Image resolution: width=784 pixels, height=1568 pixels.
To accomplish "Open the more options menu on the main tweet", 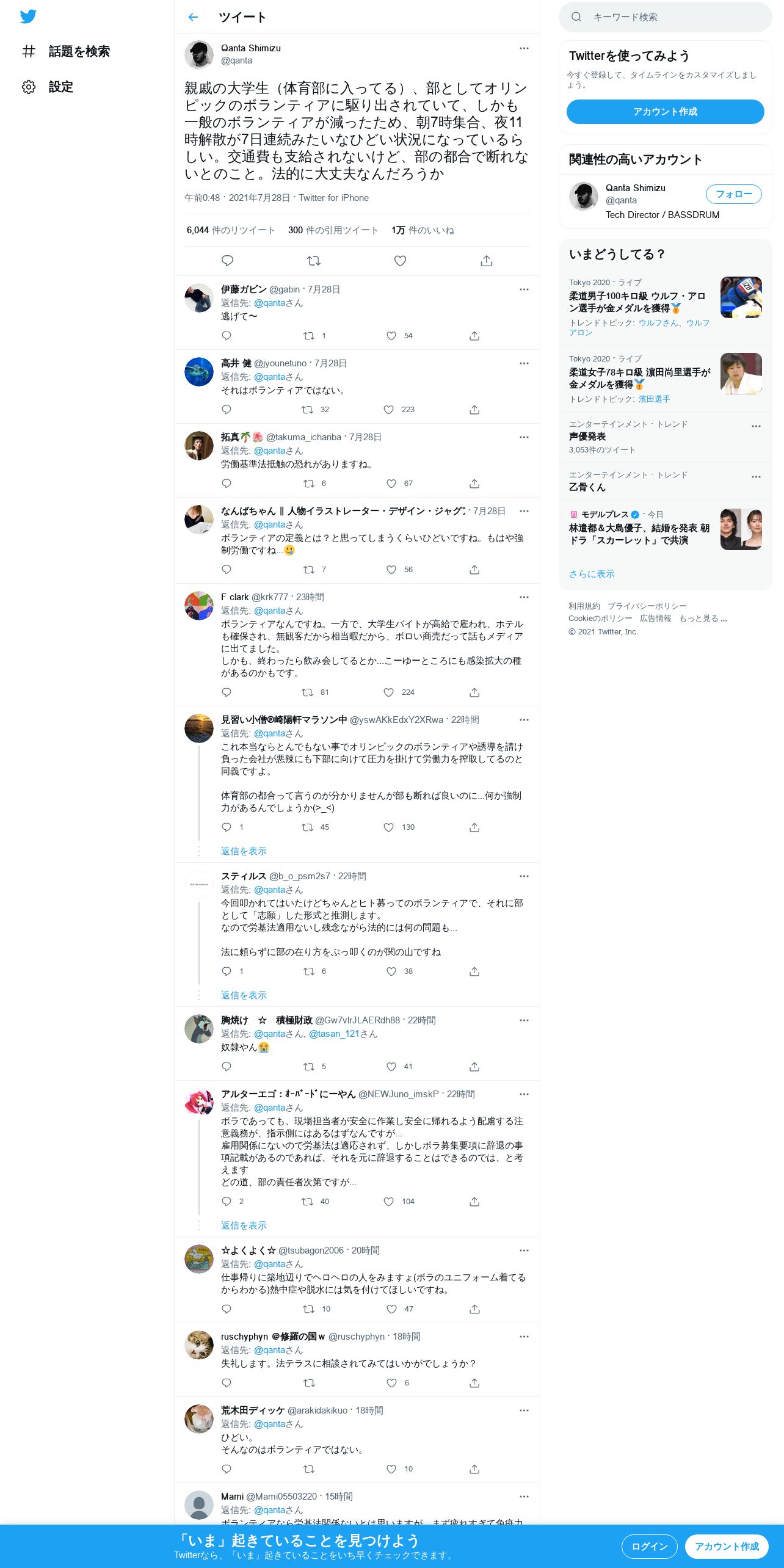I will pos(524,48).
